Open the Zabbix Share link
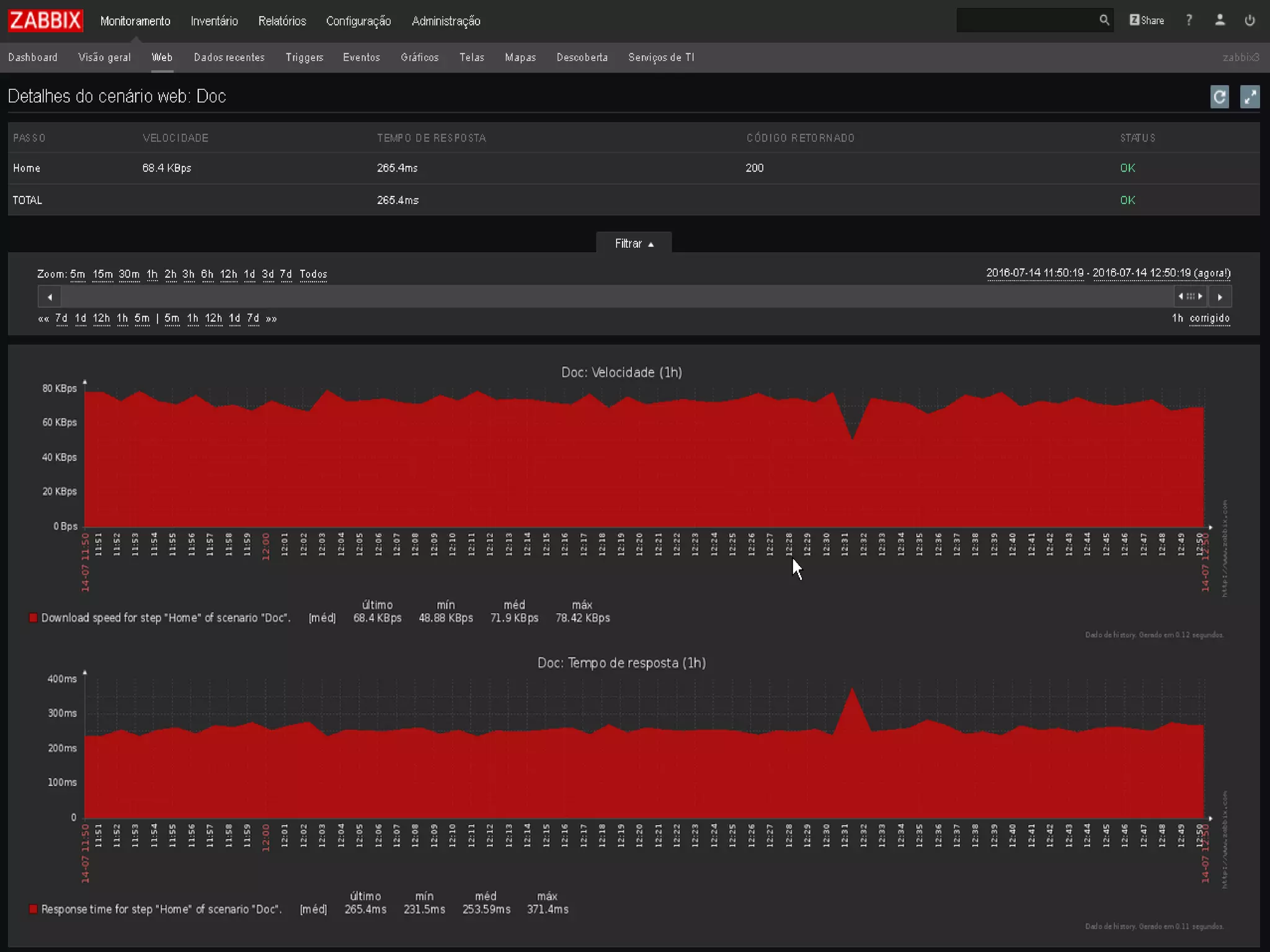Viewport: 1270px width, 952px height. click(1147, 20)
